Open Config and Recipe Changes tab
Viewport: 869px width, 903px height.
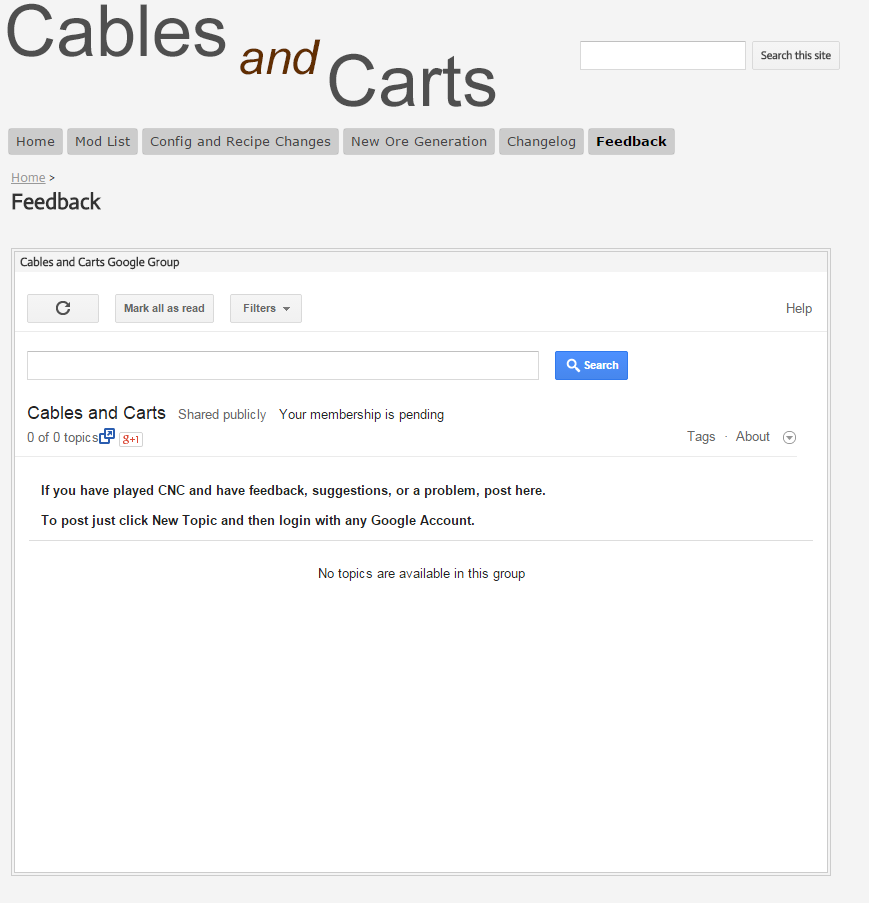[x=240, y=141]
